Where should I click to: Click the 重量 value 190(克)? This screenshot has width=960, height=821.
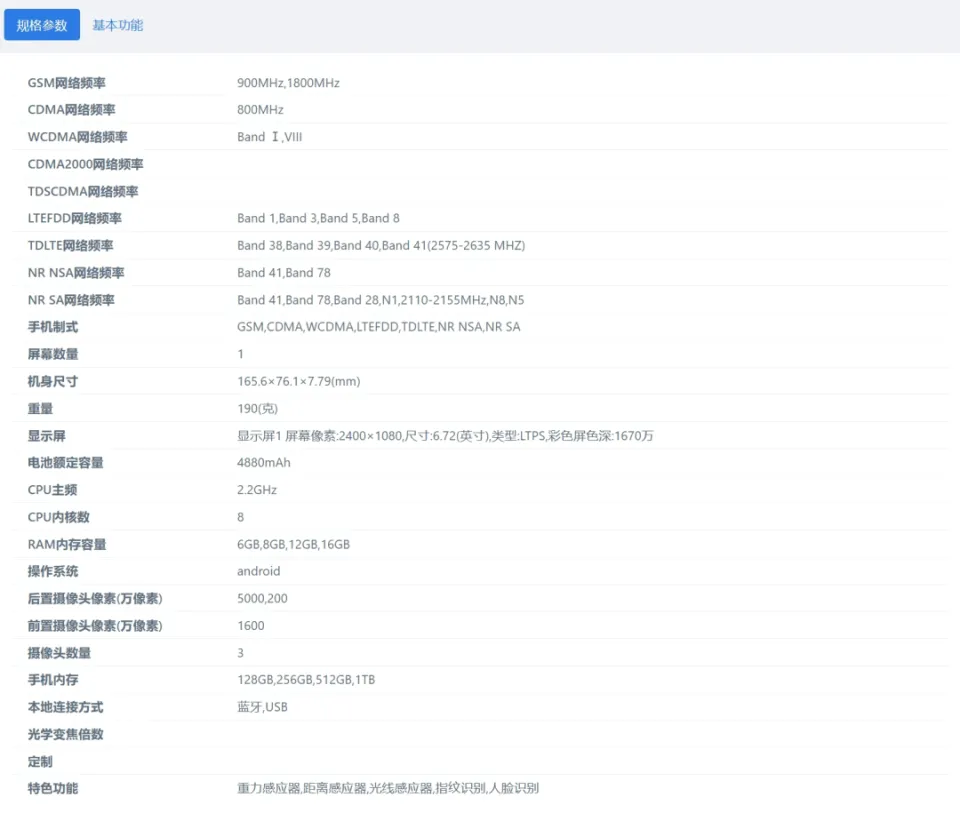tap(257, 408)
